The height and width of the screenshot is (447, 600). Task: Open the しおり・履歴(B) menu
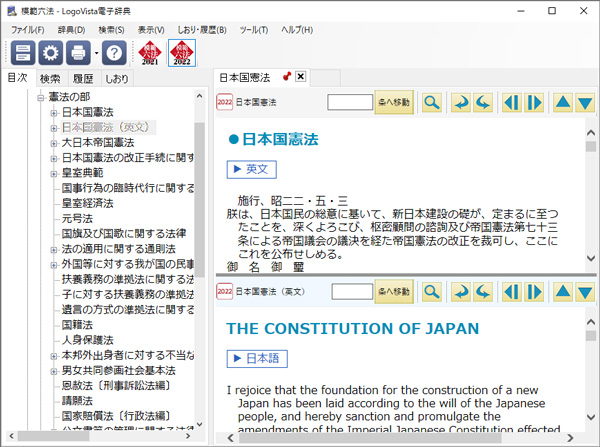(x=202, y=30)
